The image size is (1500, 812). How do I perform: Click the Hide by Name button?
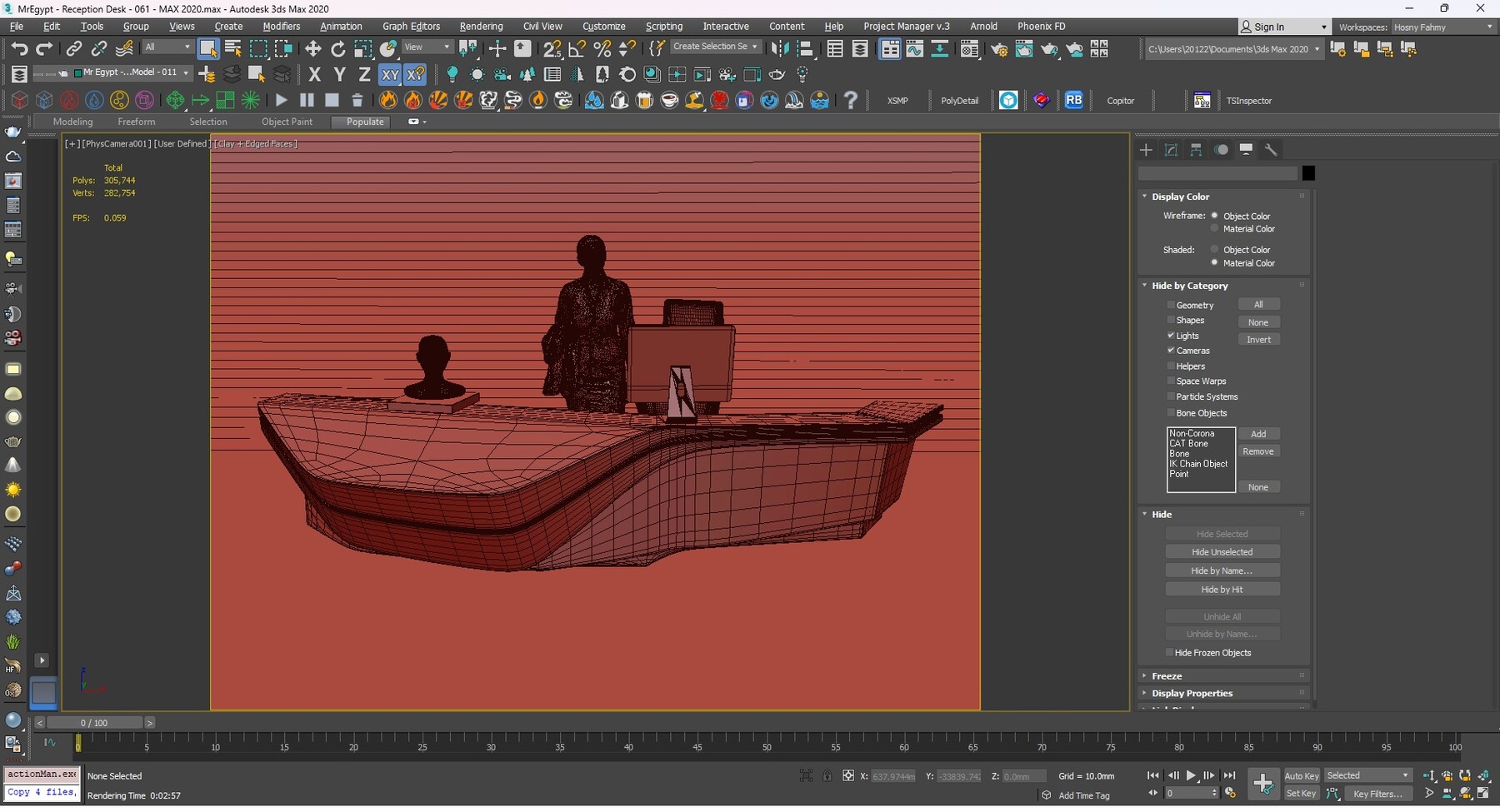click(1222, 570)
